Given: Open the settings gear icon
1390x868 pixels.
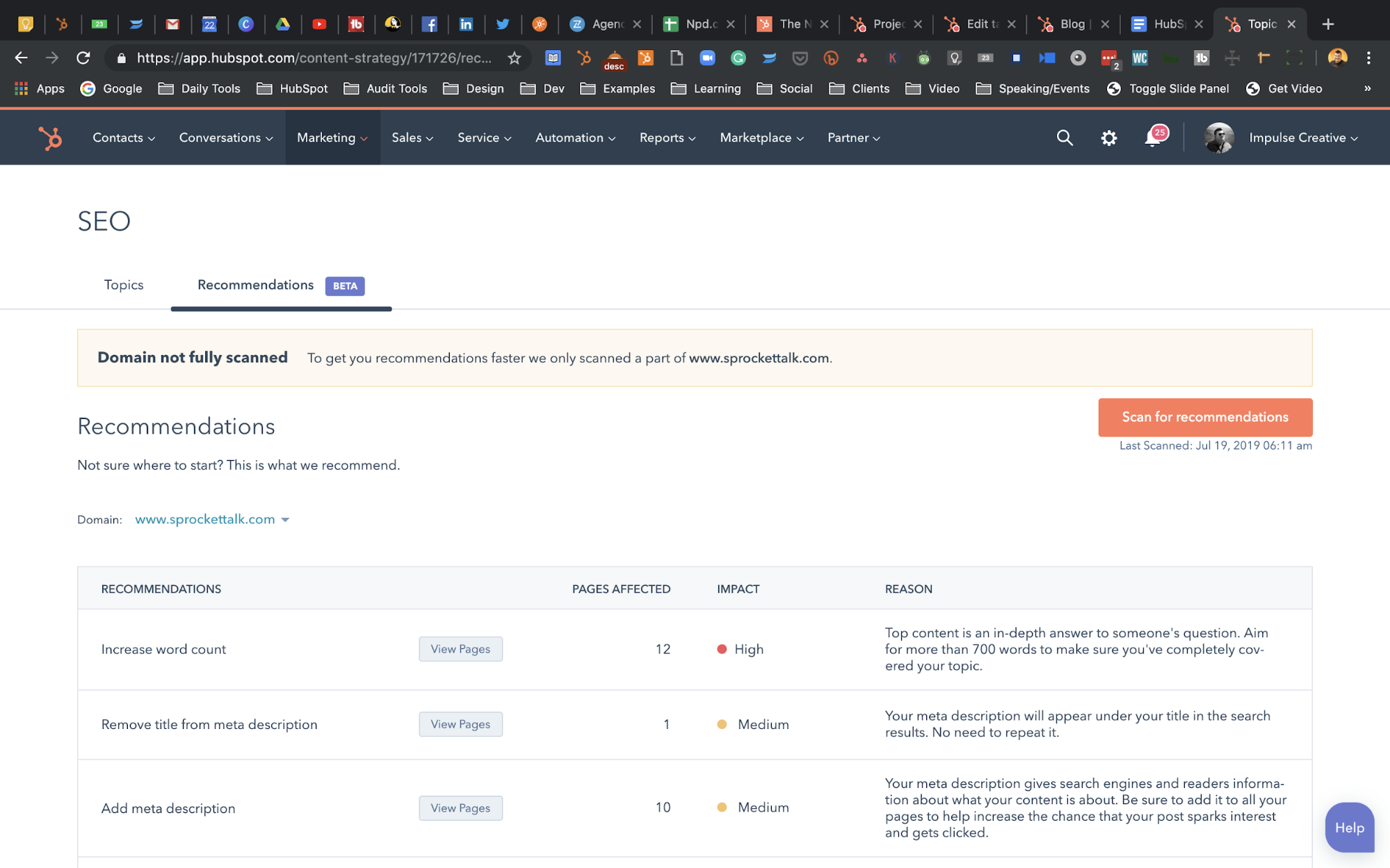Looking at the screenshot, I should click(x=1108, y=138).
